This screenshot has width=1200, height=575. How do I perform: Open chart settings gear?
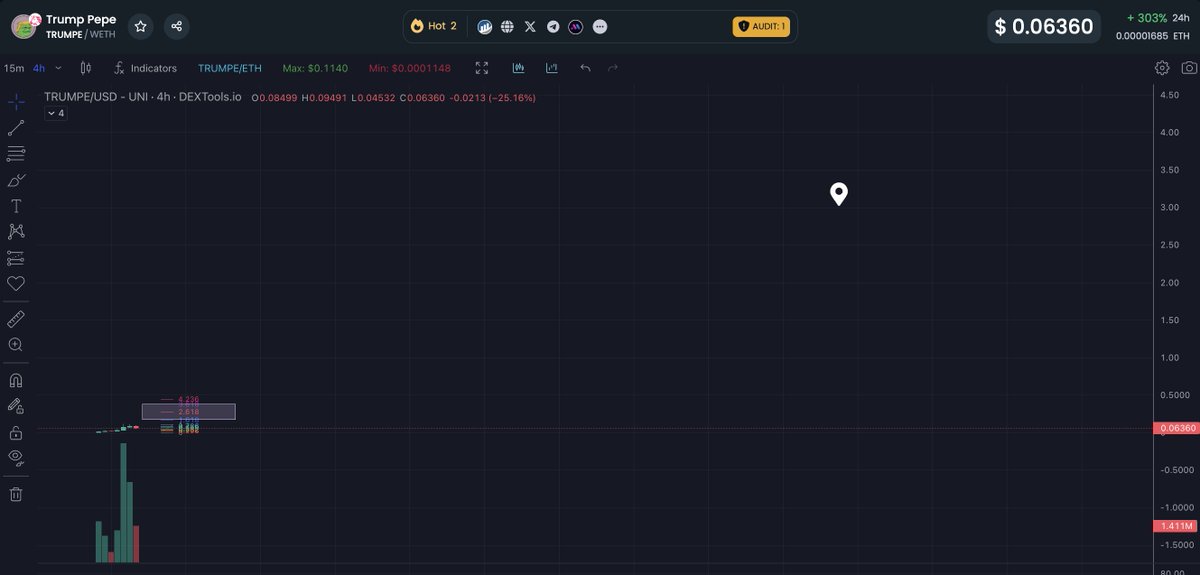[x=1162, y=68]
